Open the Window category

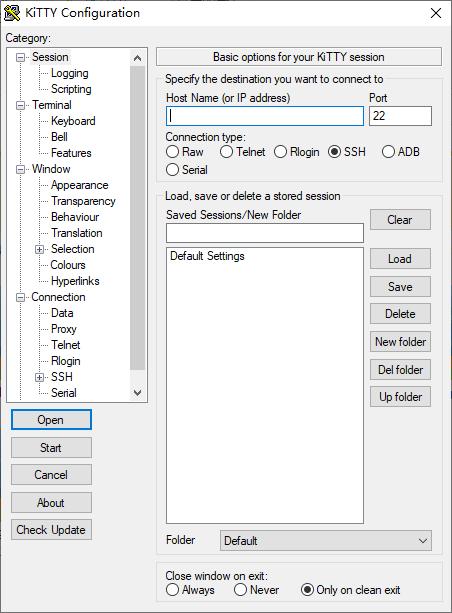(51, 169)
